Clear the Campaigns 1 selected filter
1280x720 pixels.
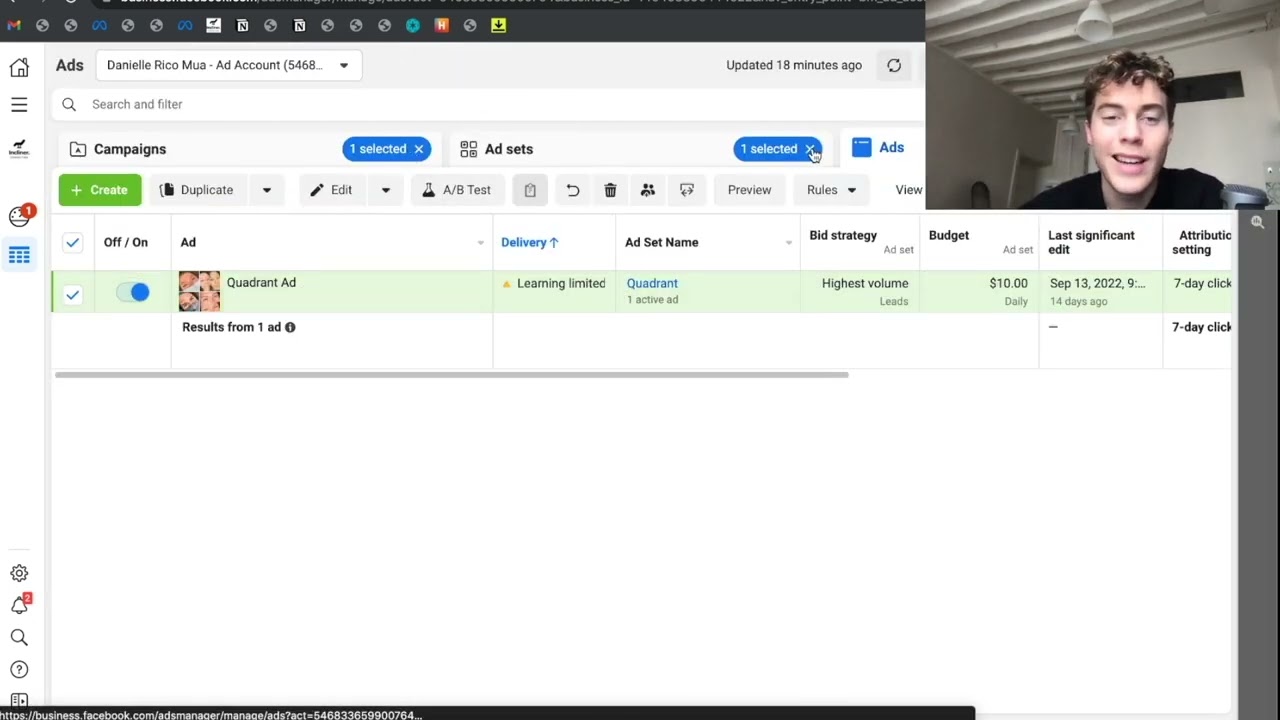point(419,149)
